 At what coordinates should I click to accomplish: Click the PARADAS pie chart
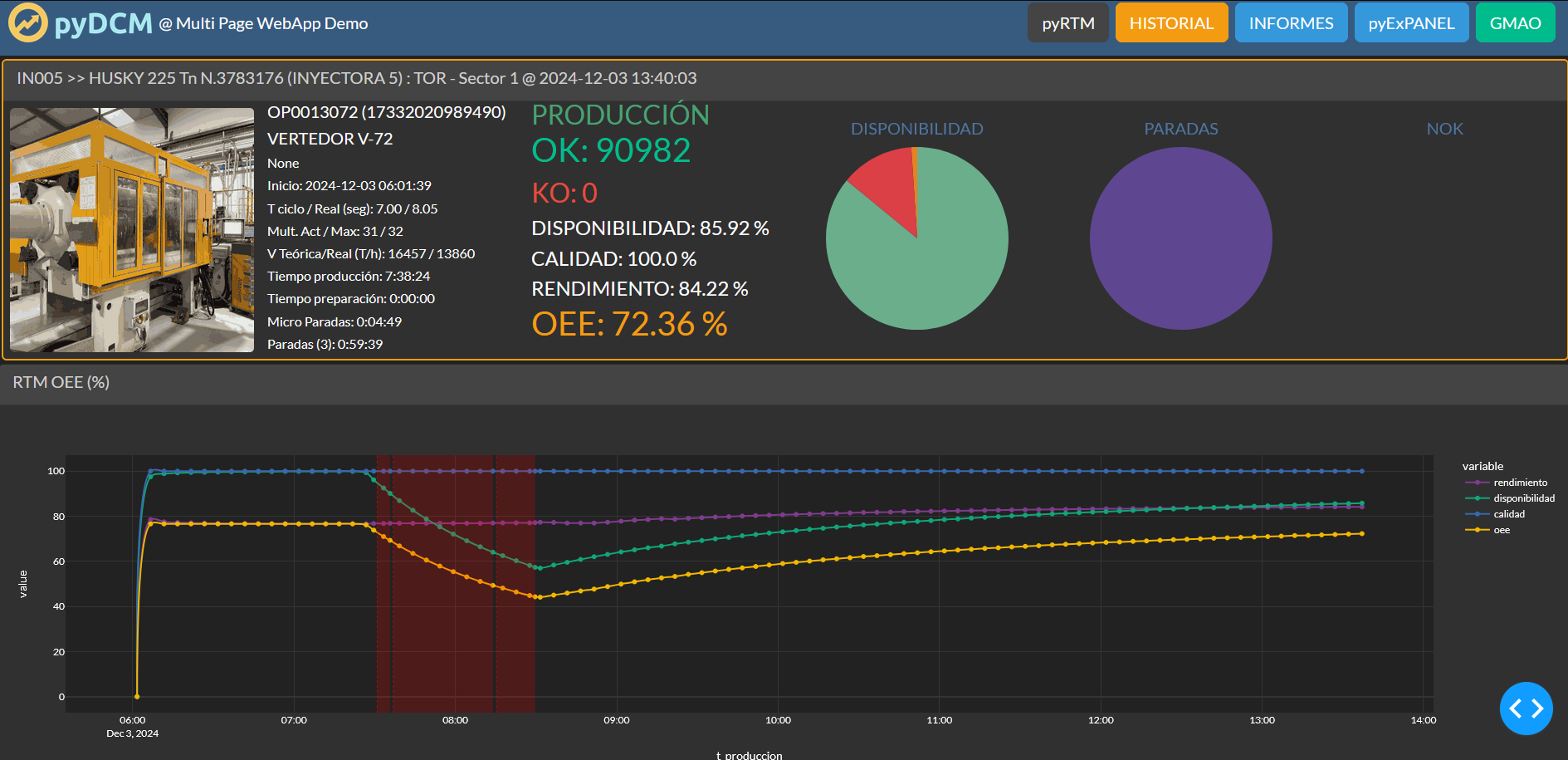pyautogui.click(x=1180, y=238)
